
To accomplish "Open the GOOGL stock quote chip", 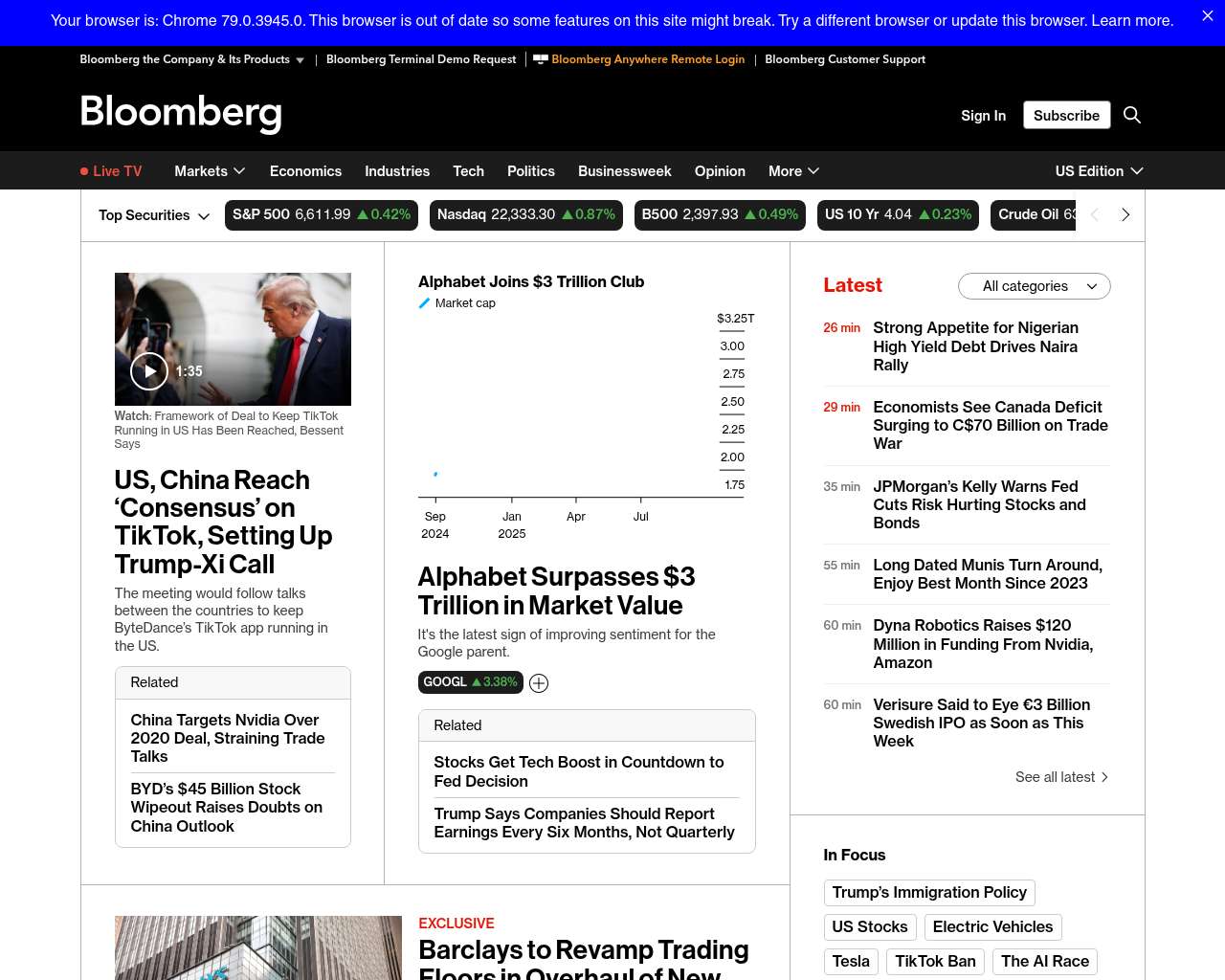I will [x=471, y=682].
